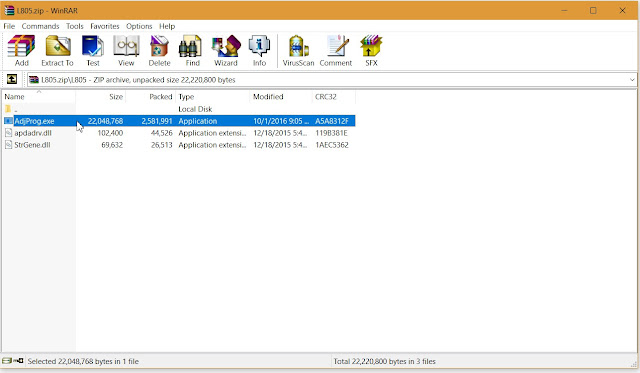Click the 26,513 packed value
640x373 pixels.
[x=162, y=144]
